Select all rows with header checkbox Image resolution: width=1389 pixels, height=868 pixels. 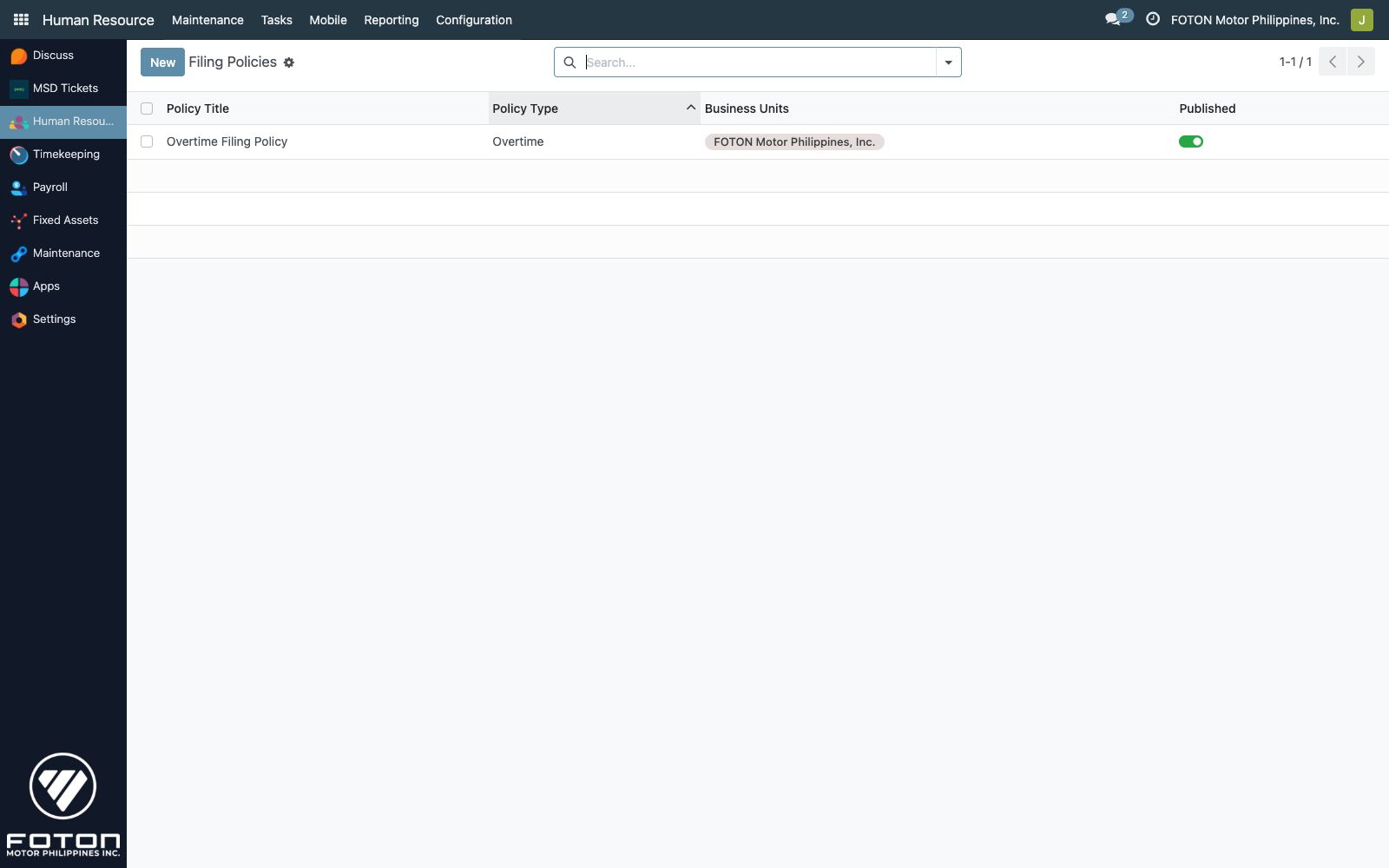click(x=147, y=108)
